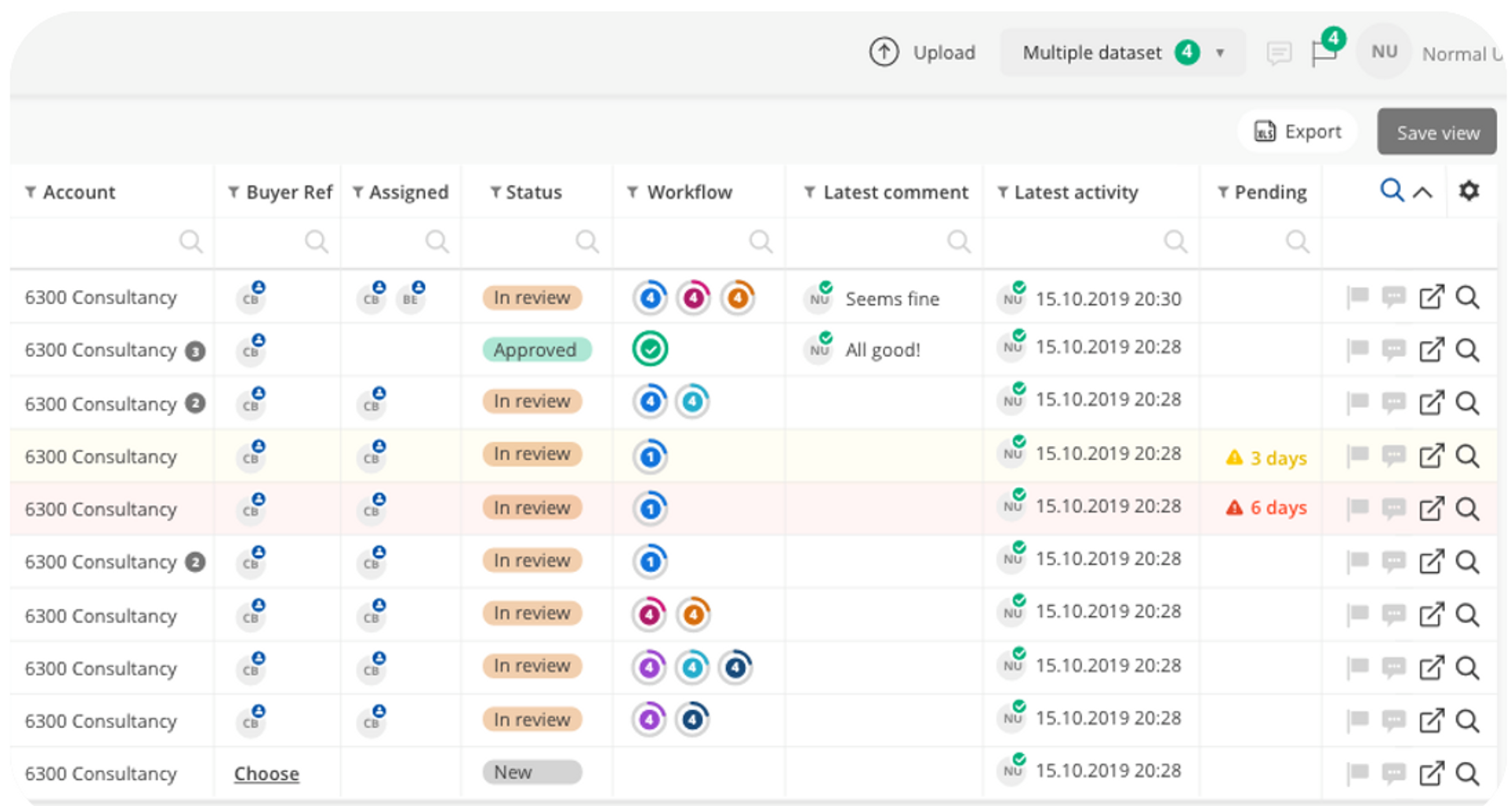Click the green approved workflow checkmark circle
The height and width of the screenshot is (806, 1512).
(650, 349)
